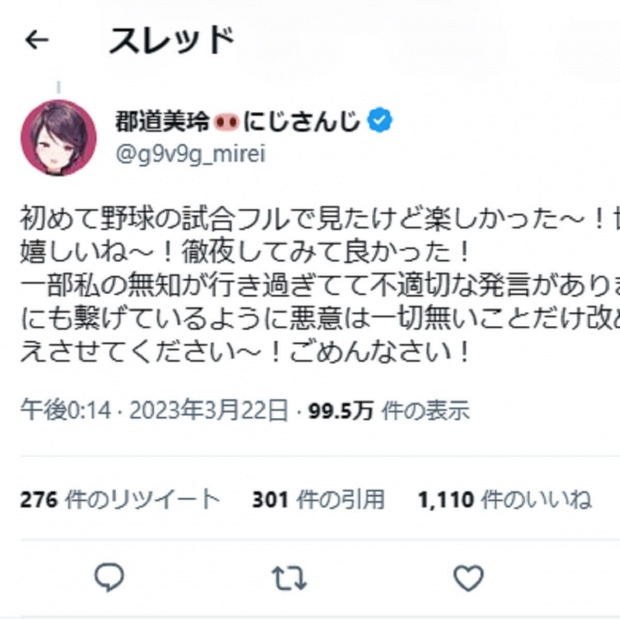Click the ごめんなさい apology line

(245, 352)
